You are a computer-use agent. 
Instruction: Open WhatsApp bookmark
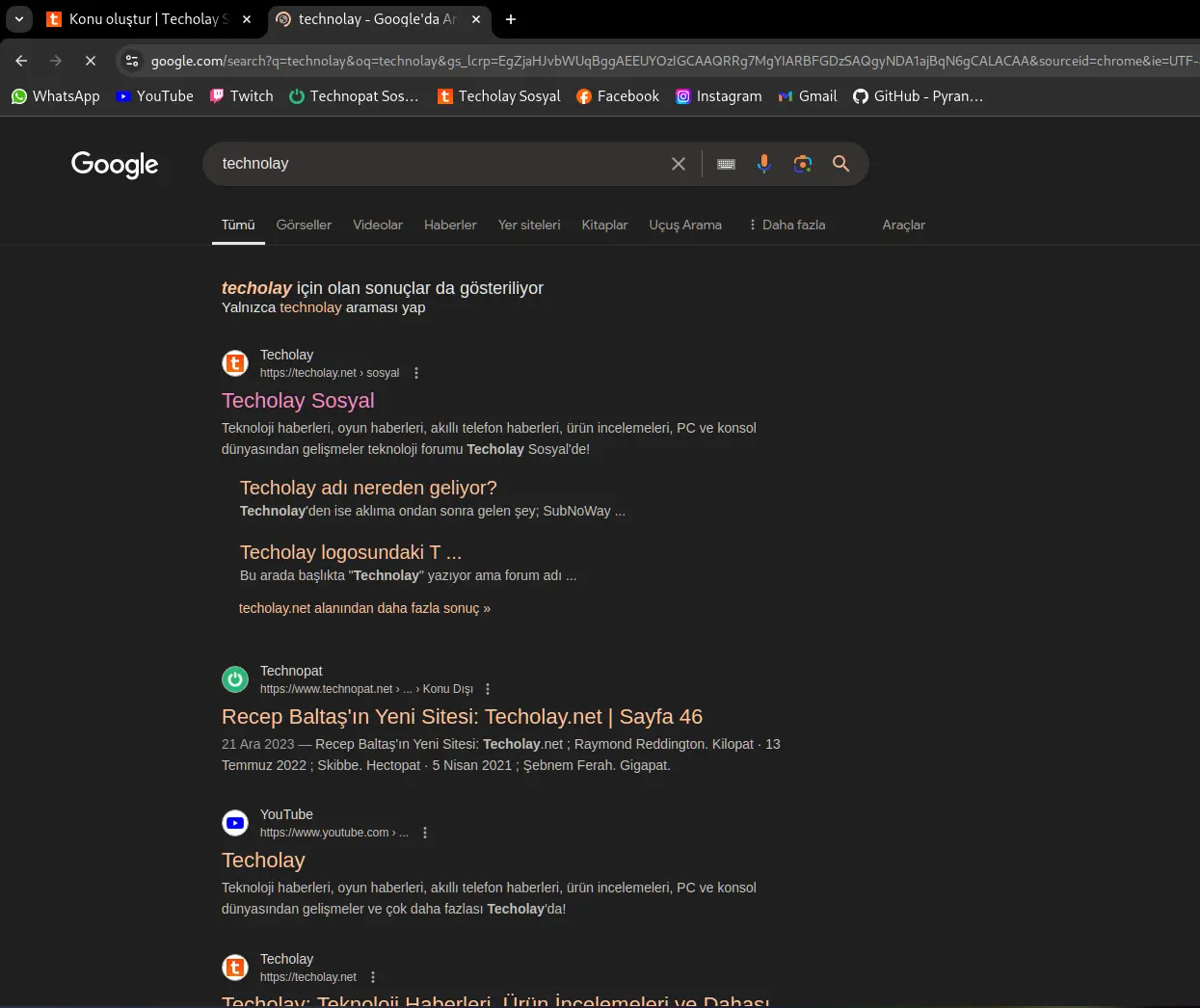tap(55, 96)
